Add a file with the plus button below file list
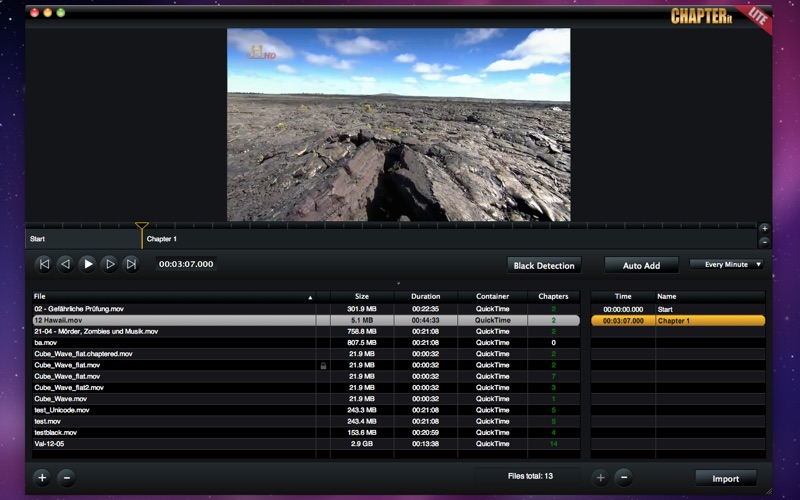Screen dimensions: 800x500 [x=42, y=478]
